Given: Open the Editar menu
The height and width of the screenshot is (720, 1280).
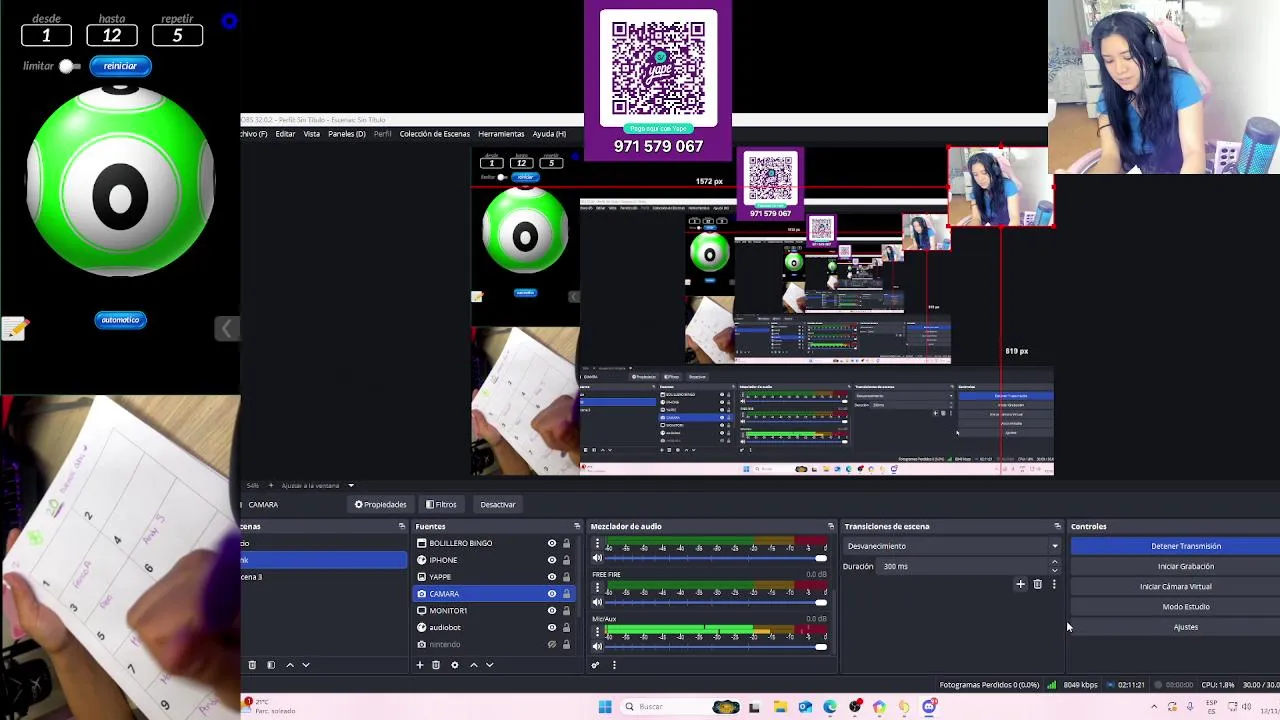Looking at the screenshot, I should pos(285,134).
